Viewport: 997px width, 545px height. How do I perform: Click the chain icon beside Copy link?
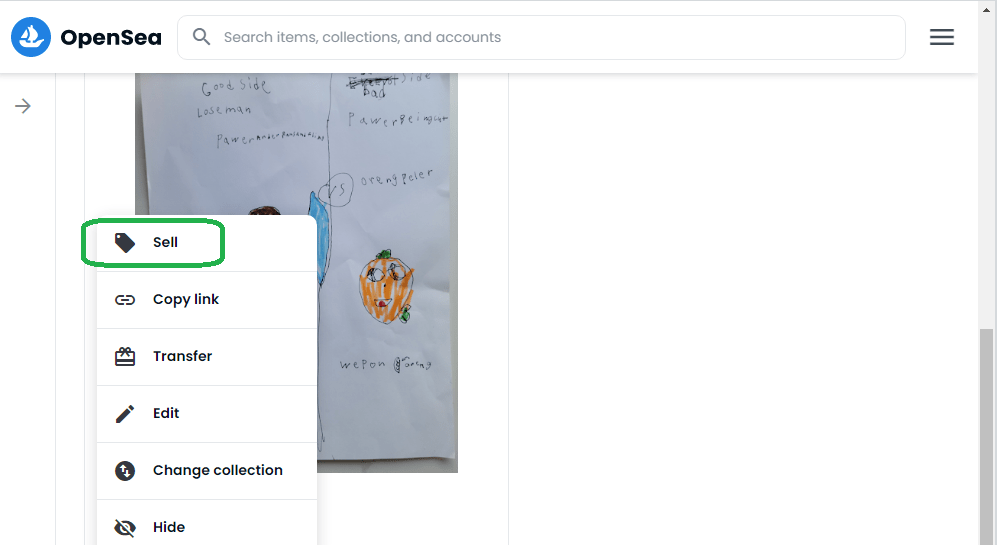[125, 300]
